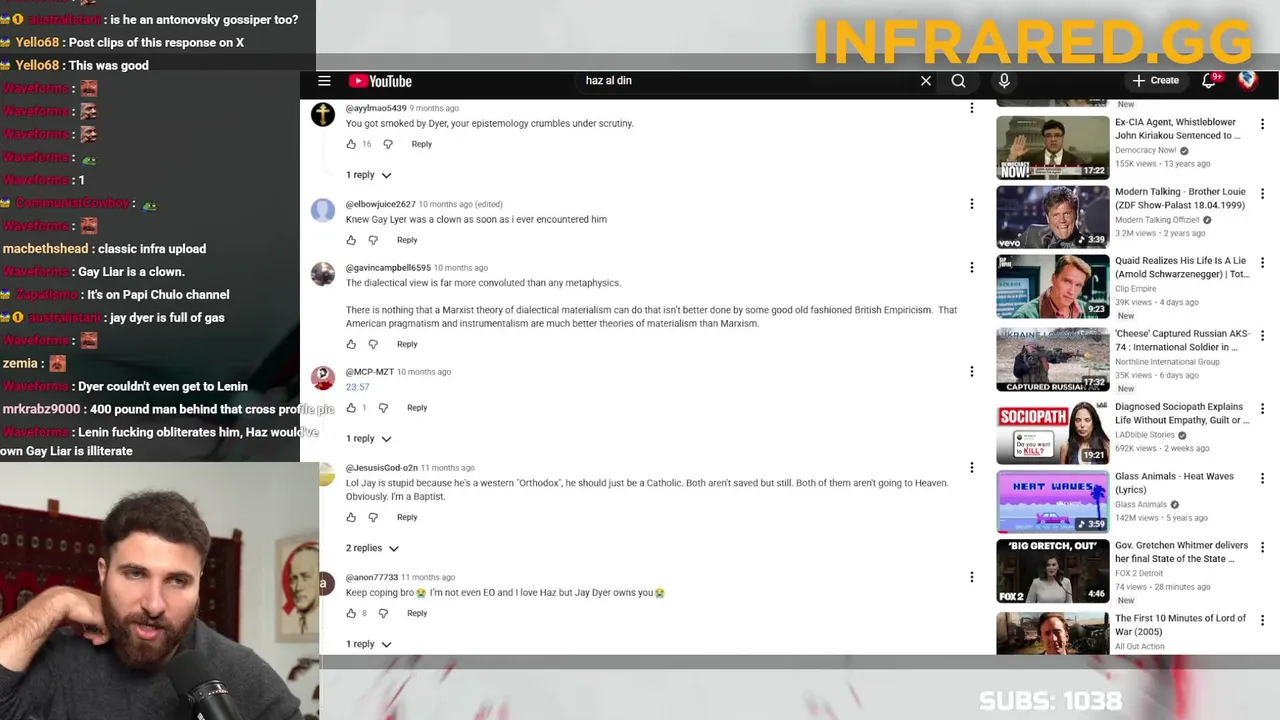Viewport: 1280px width, 720px height.
Task: Expand the 1 reply under @MCP-MZT
Action: click(x=369, y=439)
